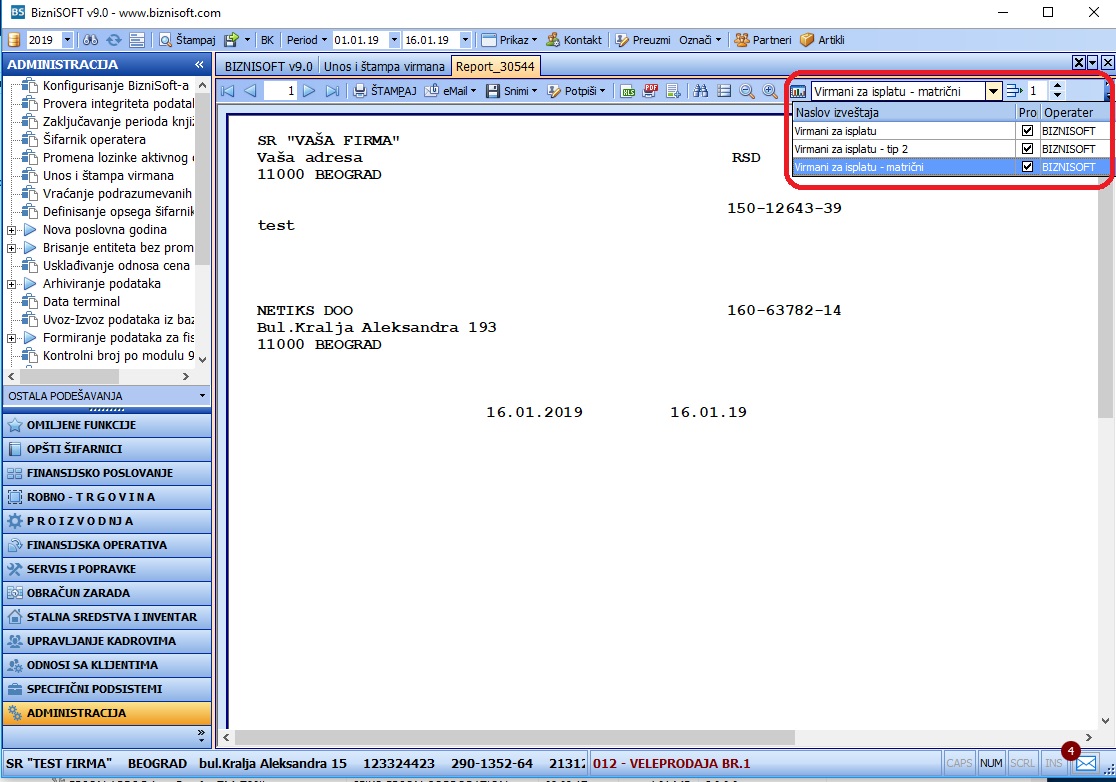The height and width of the screenshot is (782, 1116).
Task: Click the binoculars search icon in the top toolbar
Action: click(90, 40)
